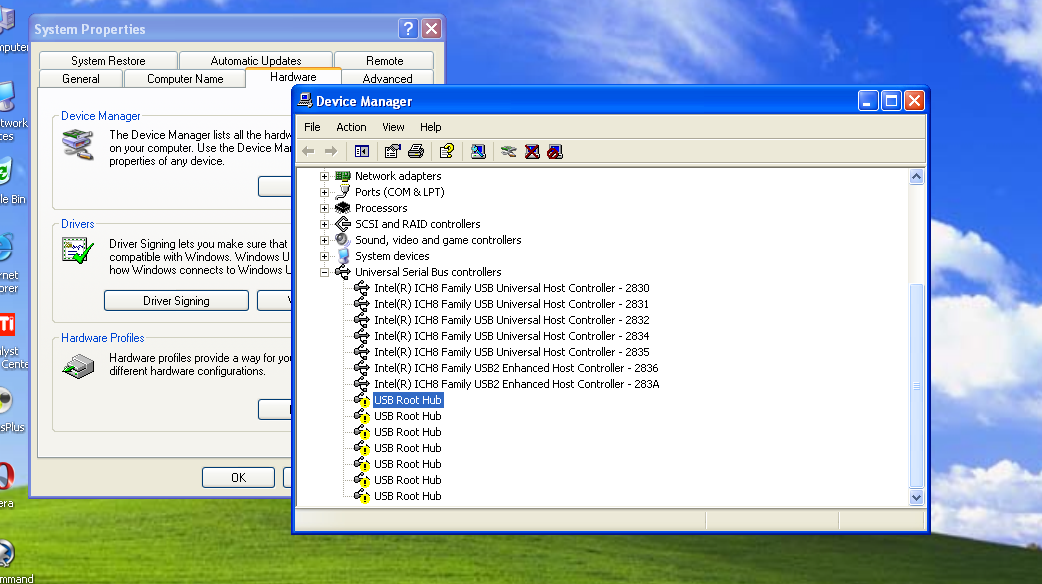This screenshot has width=1042, height=584.
Task: Toggle the console tree show/hide icon
Action: [x=362, y=151]
